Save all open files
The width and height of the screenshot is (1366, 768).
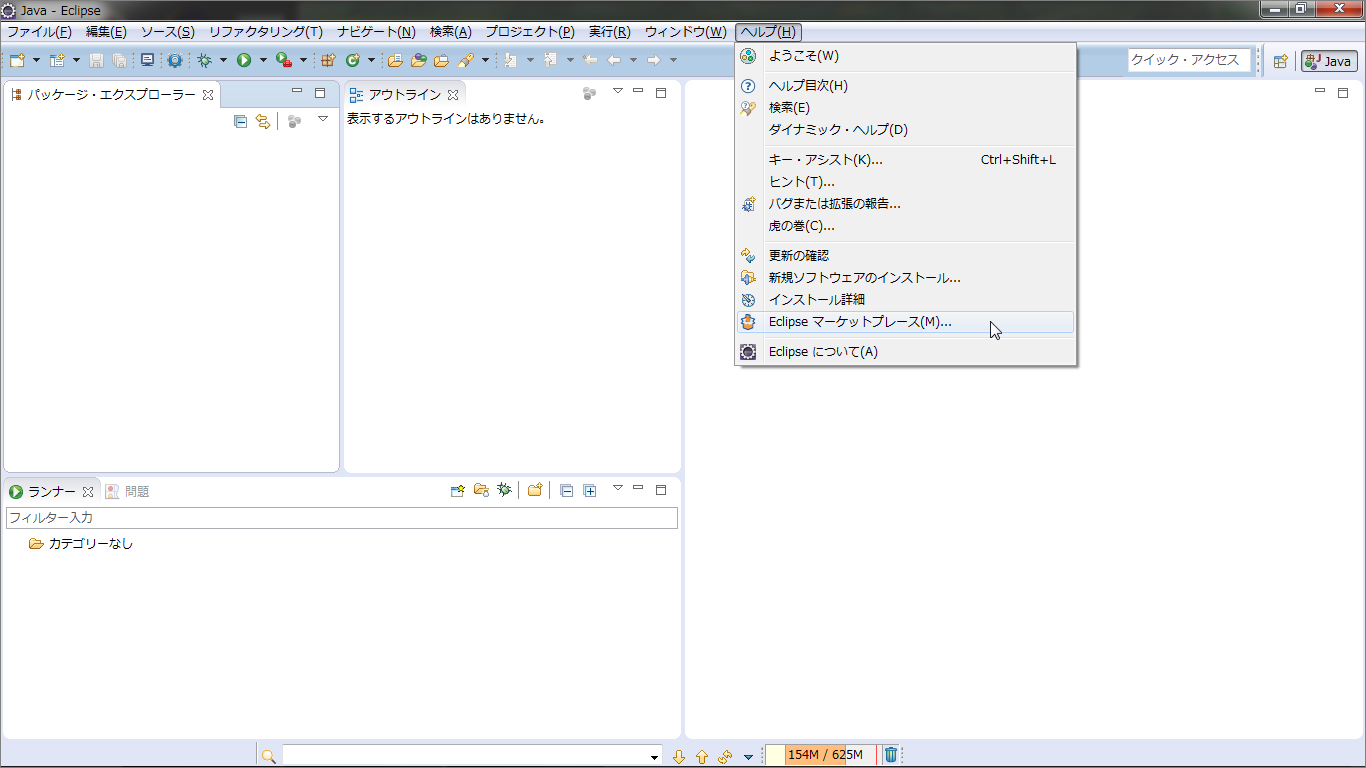click(119, 60)
